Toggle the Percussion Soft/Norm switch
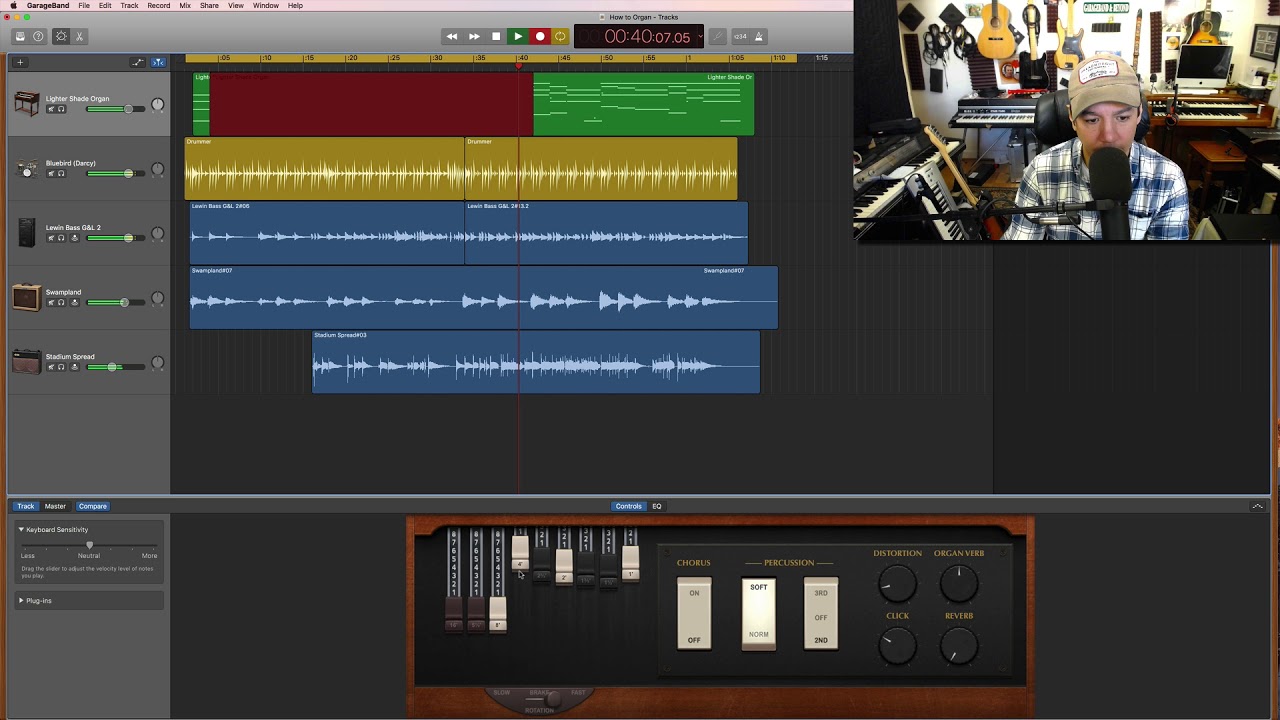1280x720 pixels. point(759,614)
